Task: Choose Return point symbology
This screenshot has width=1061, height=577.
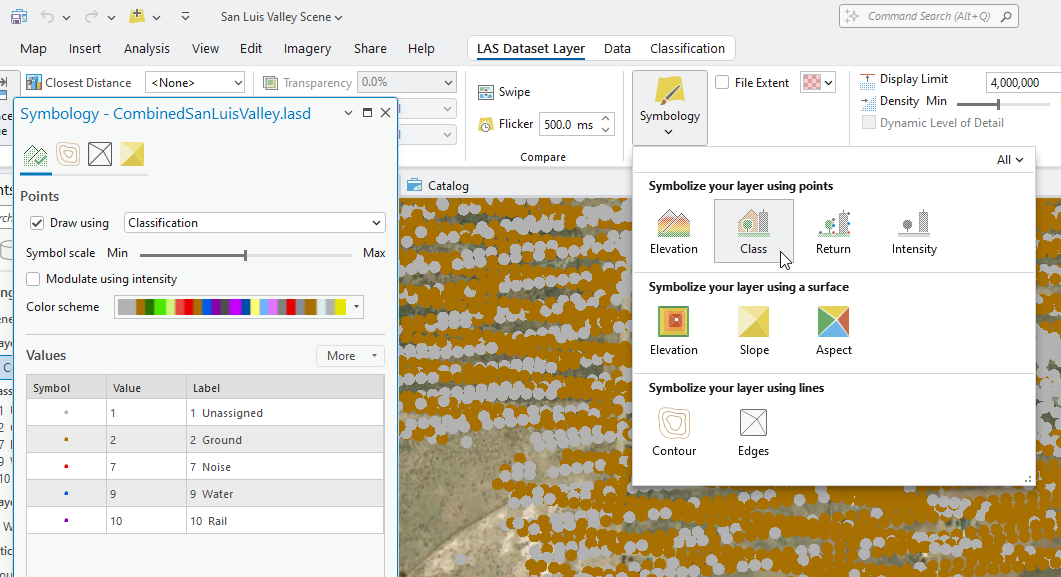Action: click(832, 230)
